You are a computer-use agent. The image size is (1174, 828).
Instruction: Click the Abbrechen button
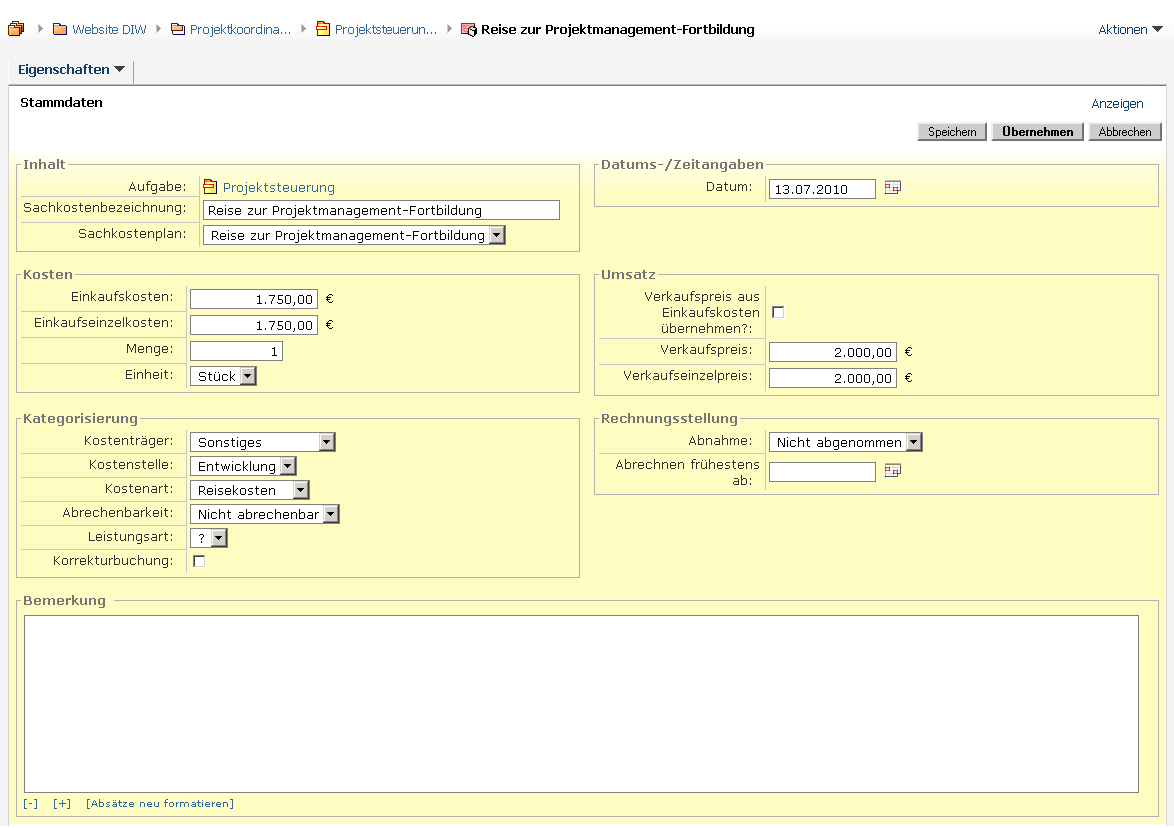pos(1124,132)
